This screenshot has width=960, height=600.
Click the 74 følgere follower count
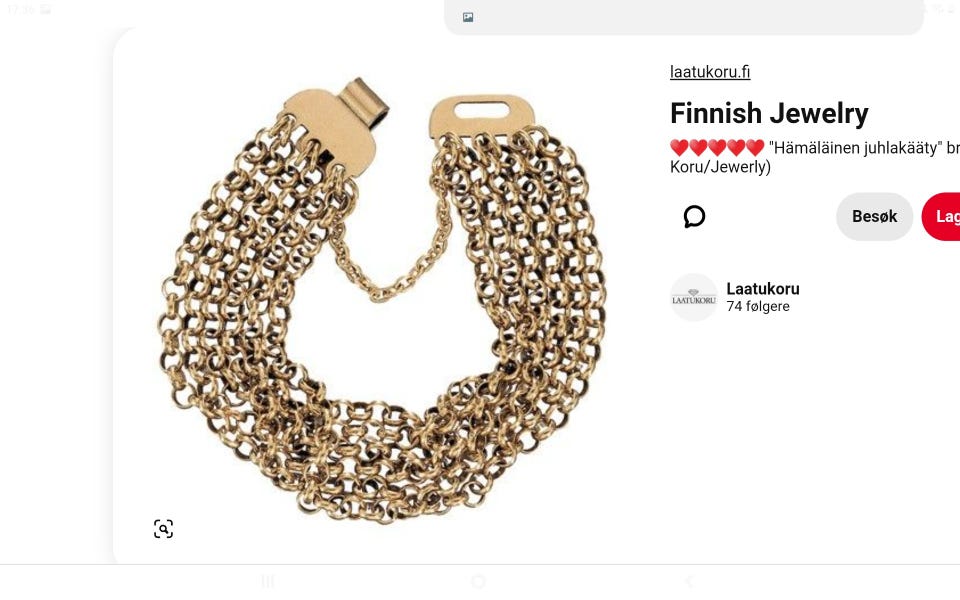pyautogui.click(x=758, y=307)
